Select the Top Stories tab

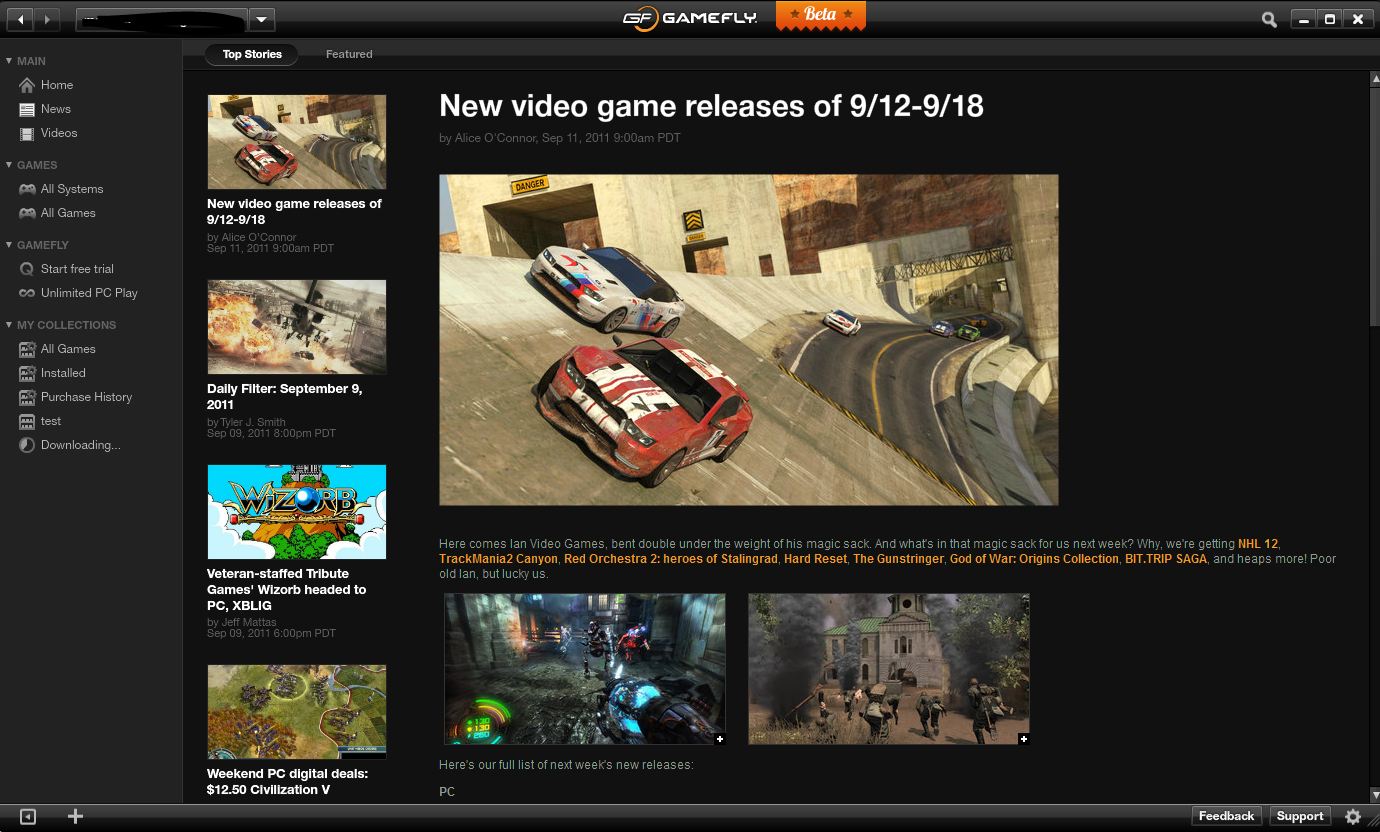(x=251, y=54)
